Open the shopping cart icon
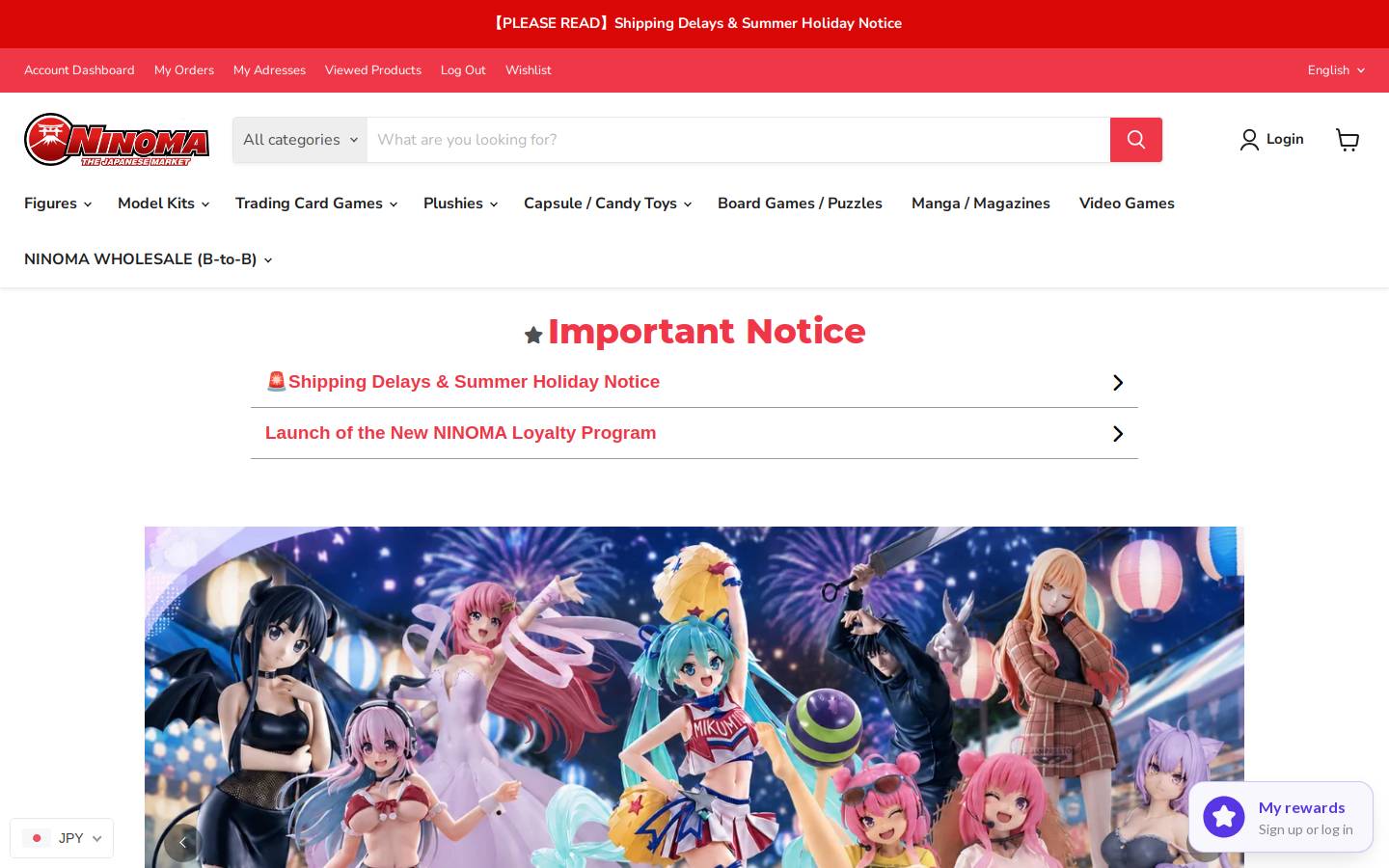This screenshot has width=1389, height=868. click(1348, 140)
